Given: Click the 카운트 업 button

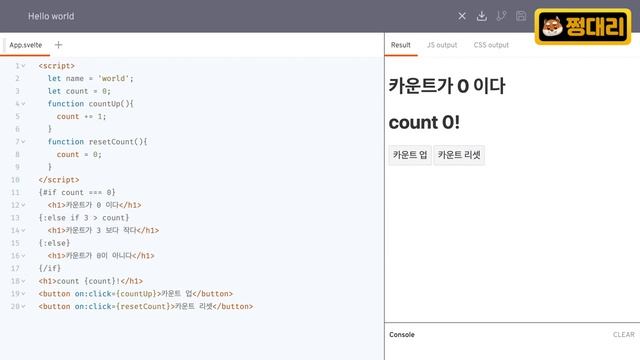Looking at the screenshot, I should 410,155.
